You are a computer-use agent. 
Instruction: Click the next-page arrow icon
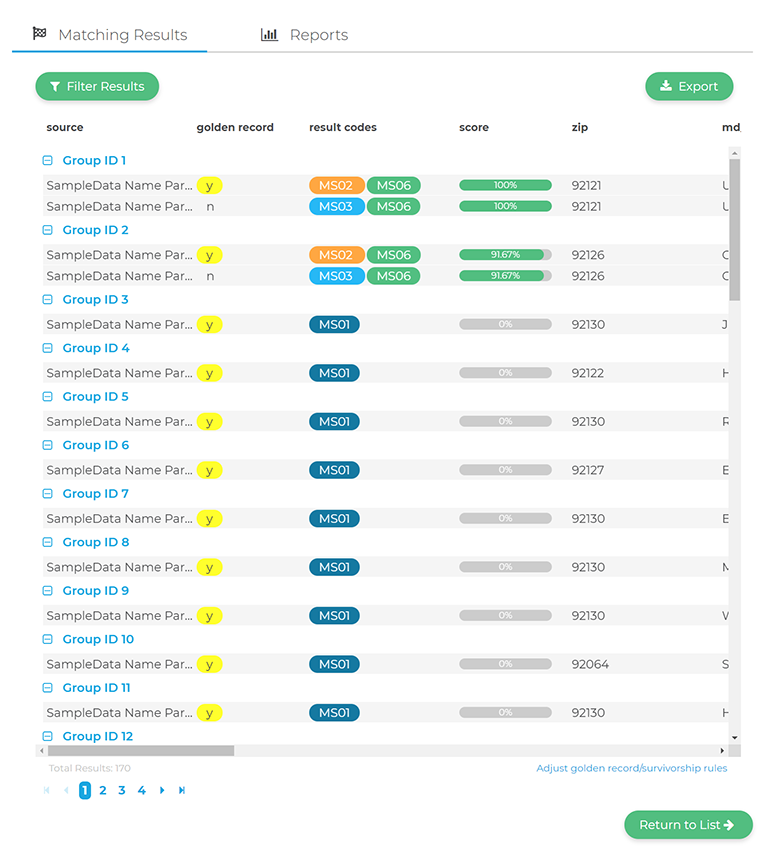[x=162, y=790]
